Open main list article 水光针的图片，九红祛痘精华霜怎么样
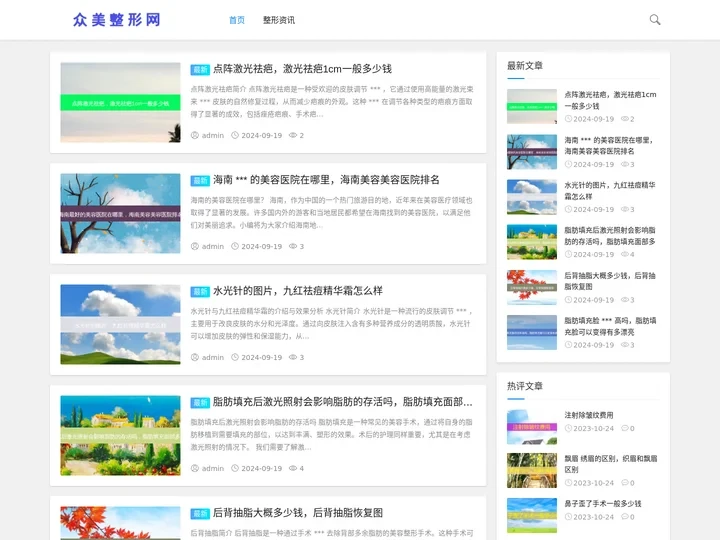Image resolution: width=720 pixels, height=540 pixels. point(298,291)
